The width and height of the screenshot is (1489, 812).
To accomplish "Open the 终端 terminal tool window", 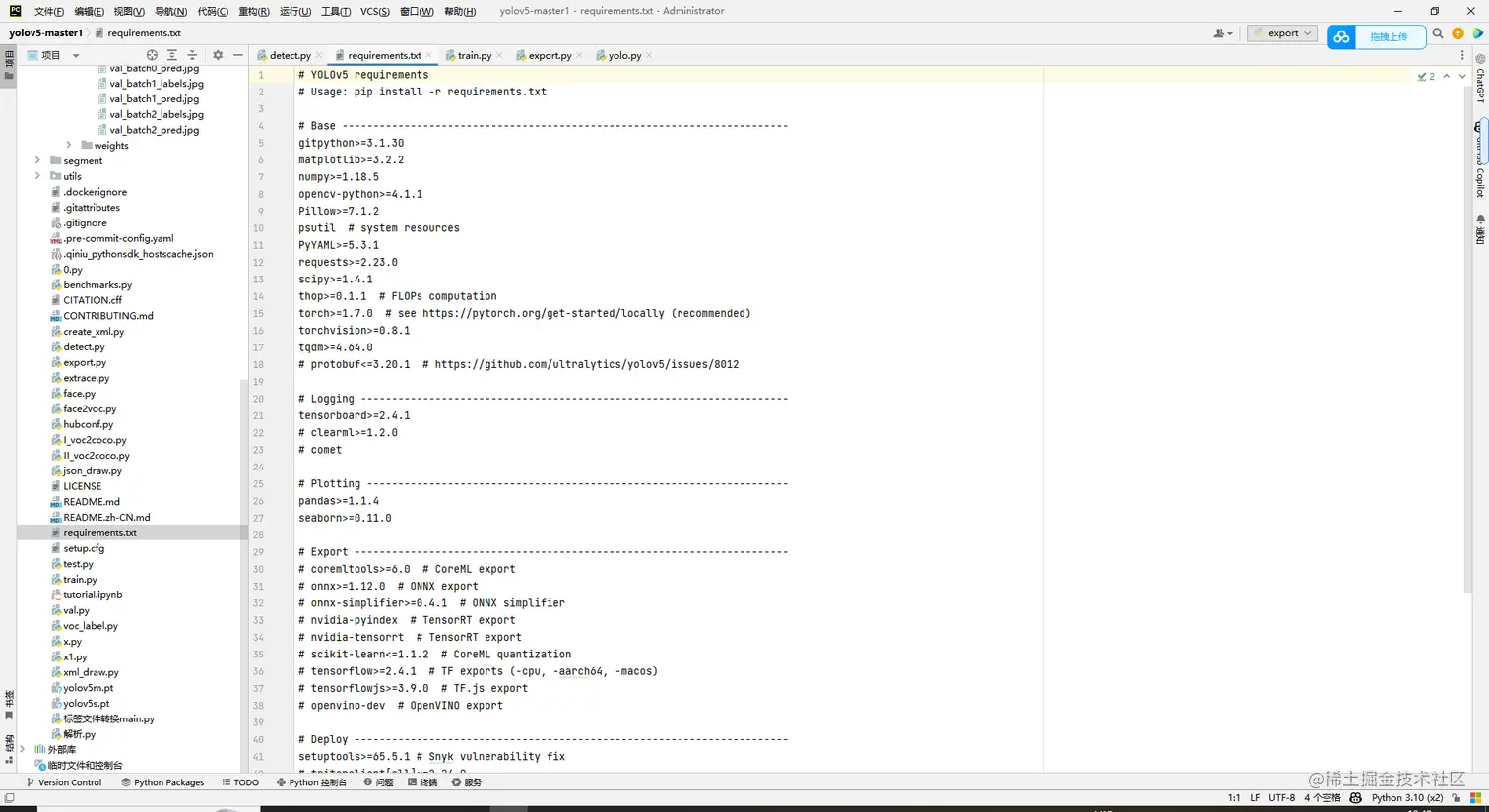I will 422,782.
